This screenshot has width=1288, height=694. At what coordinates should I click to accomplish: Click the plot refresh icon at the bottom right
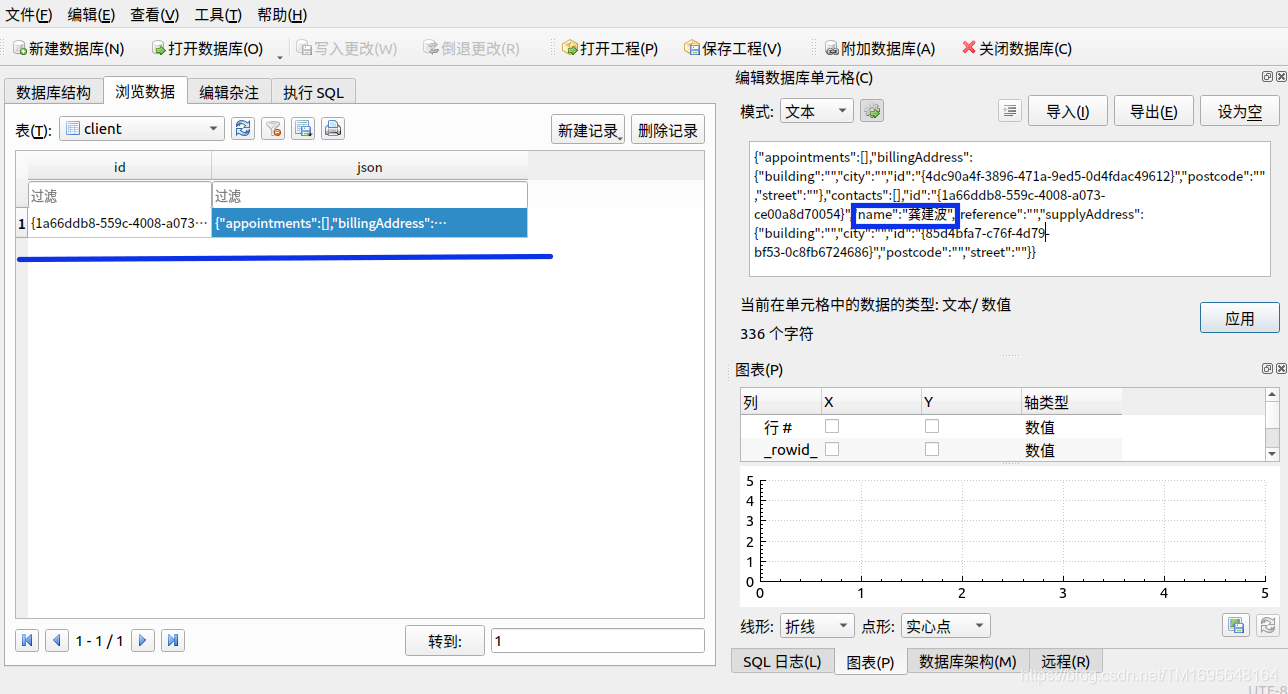tap(1267, 625)
